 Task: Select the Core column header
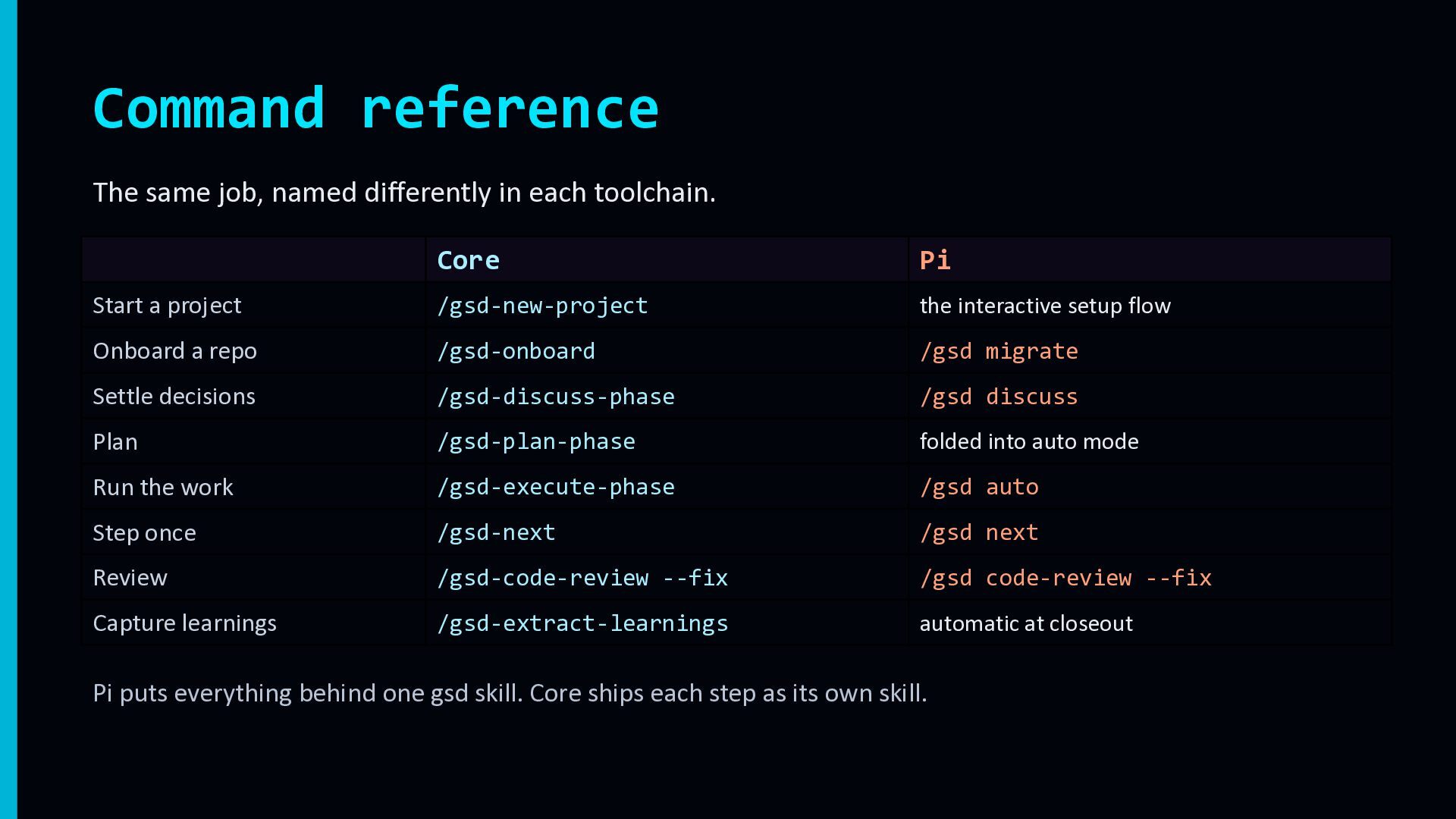[469, 260]
